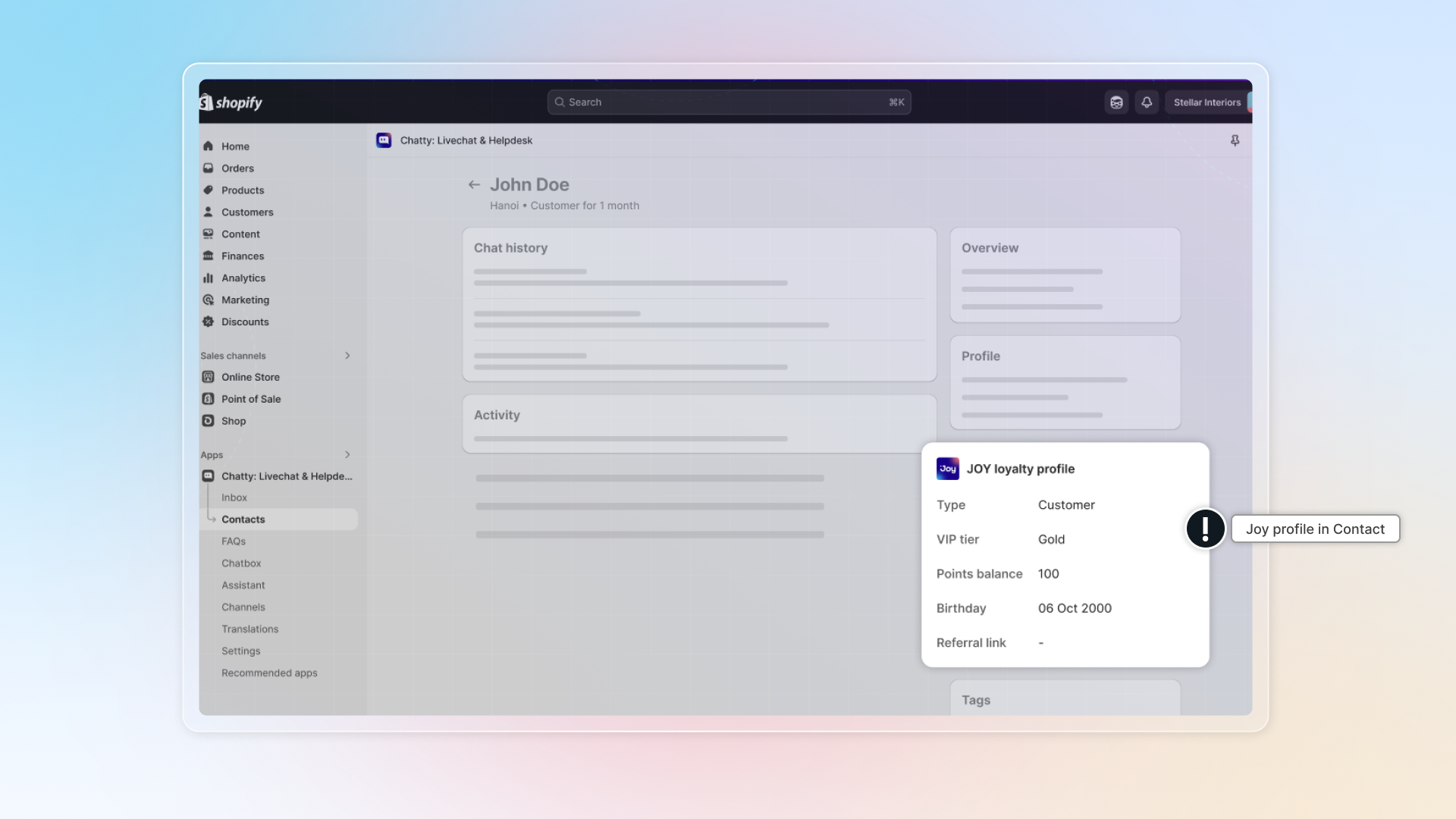Screen dimensions: 1456x819
Task: Click the Joy app icon in the loyalty profile
Action: pos(947,469)
